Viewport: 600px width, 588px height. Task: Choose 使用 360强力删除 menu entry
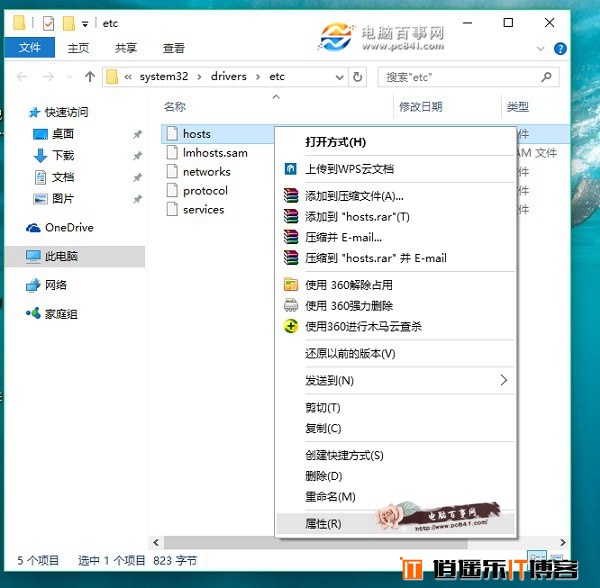point(396,306)
